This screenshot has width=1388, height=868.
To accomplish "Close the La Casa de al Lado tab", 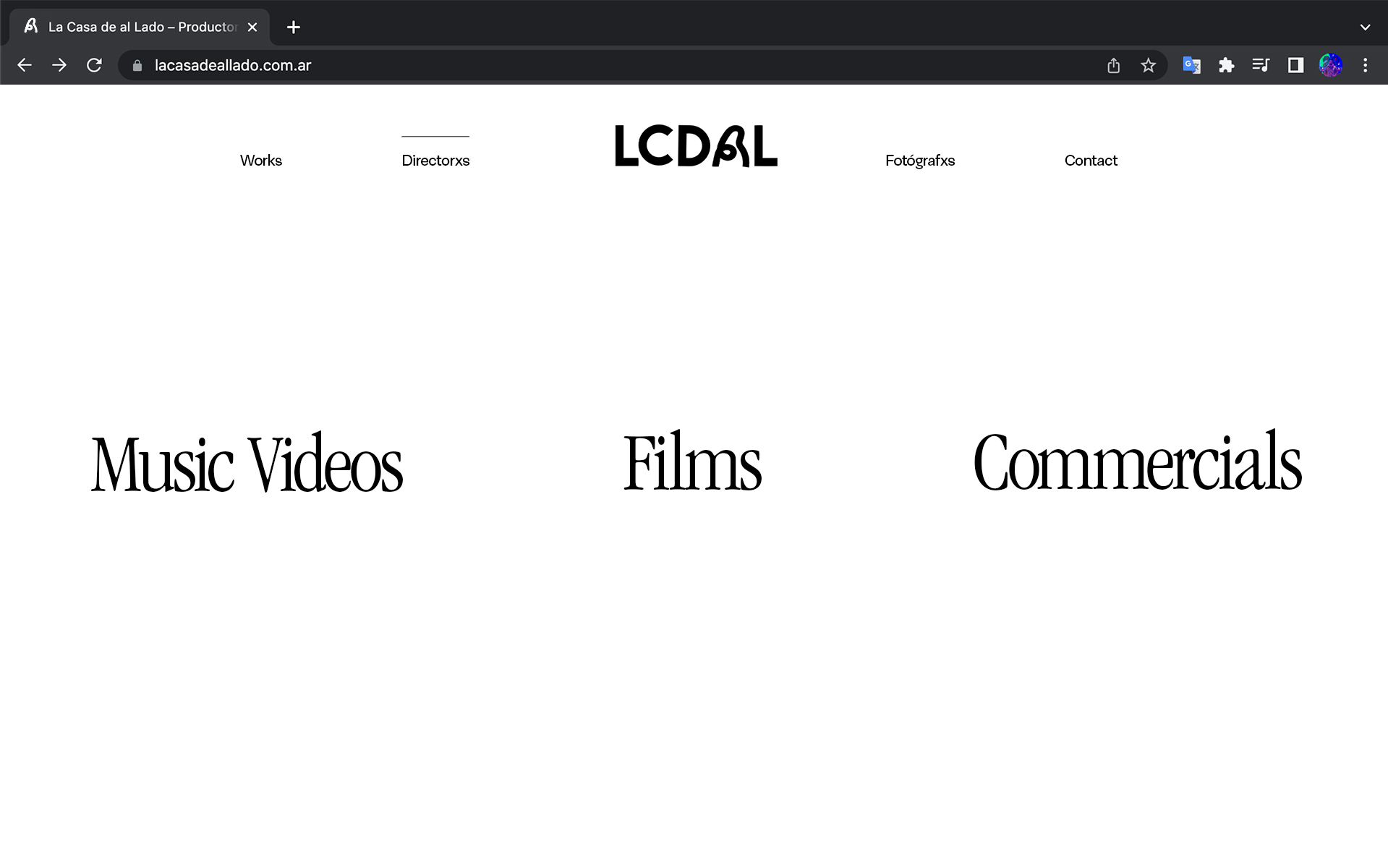I will click(x=252, y=27).
